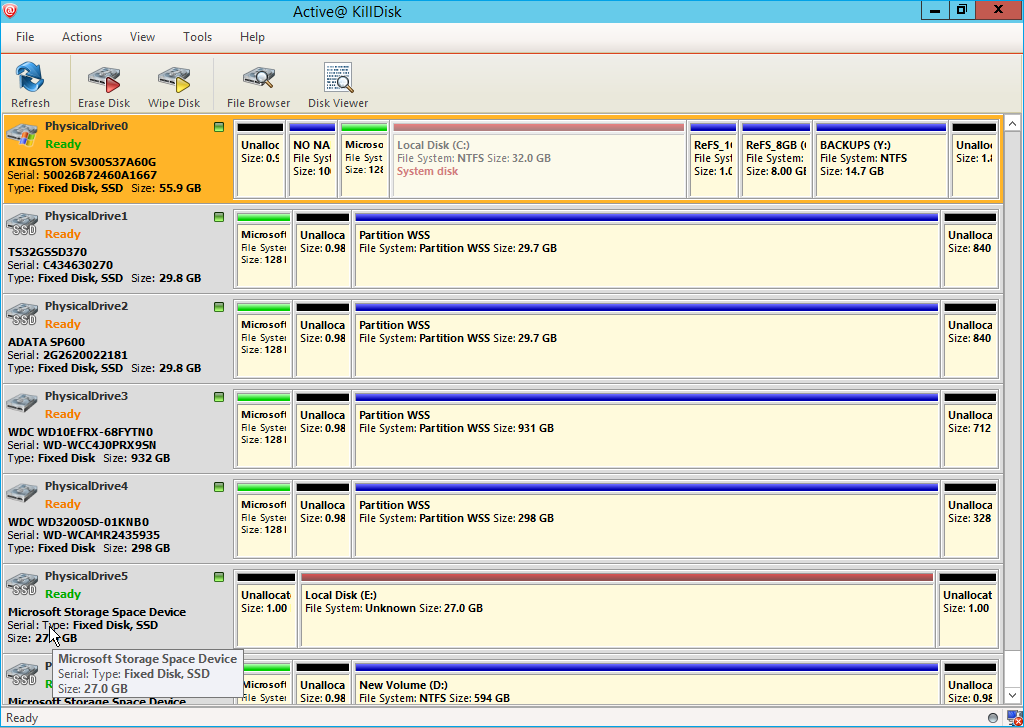This screenshot has height=728, width=1024.
Task: Click the Wipe Disk toolbar icon
Action: [x=174, y=78]
